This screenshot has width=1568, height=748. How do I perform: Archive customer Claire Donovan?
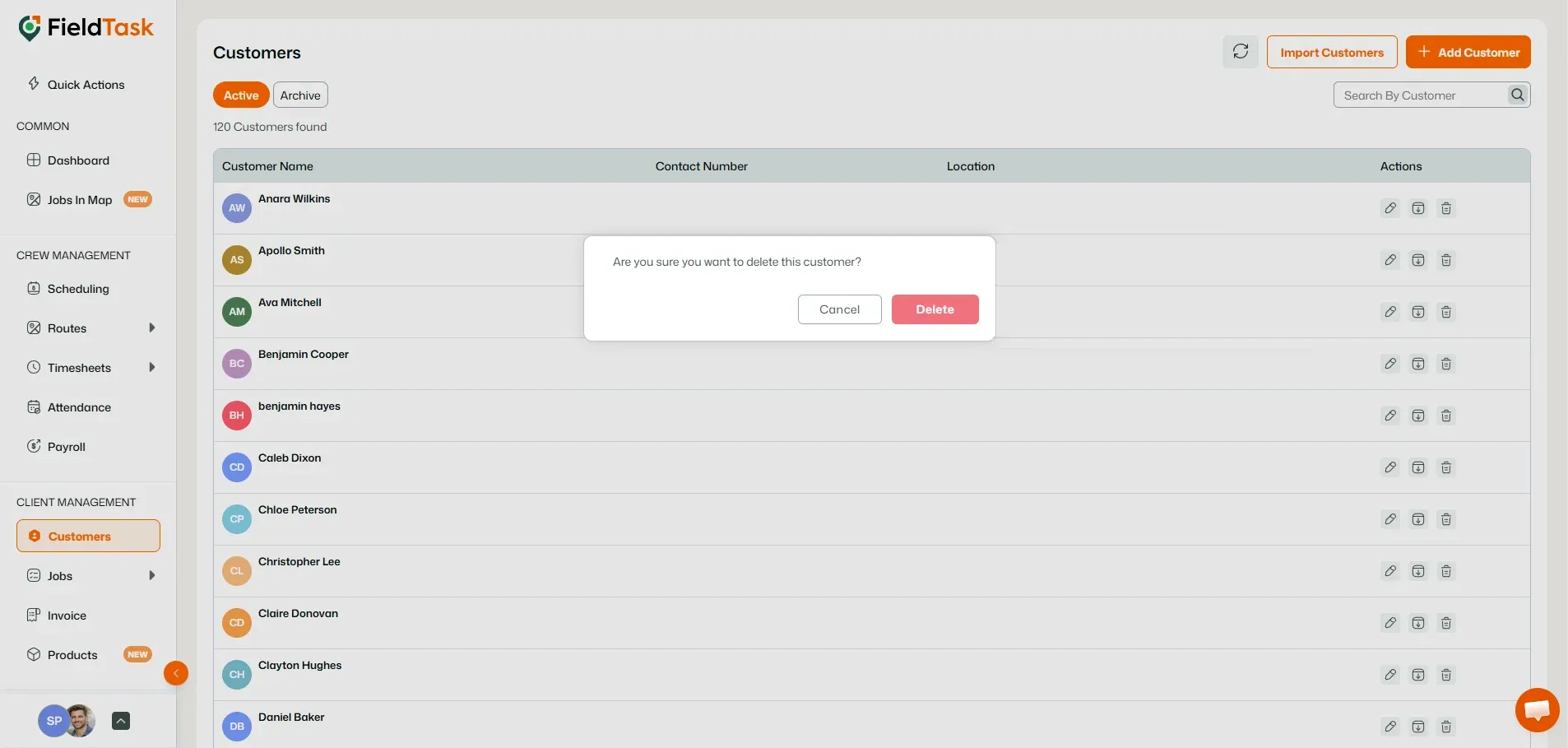pos(1418,623)
